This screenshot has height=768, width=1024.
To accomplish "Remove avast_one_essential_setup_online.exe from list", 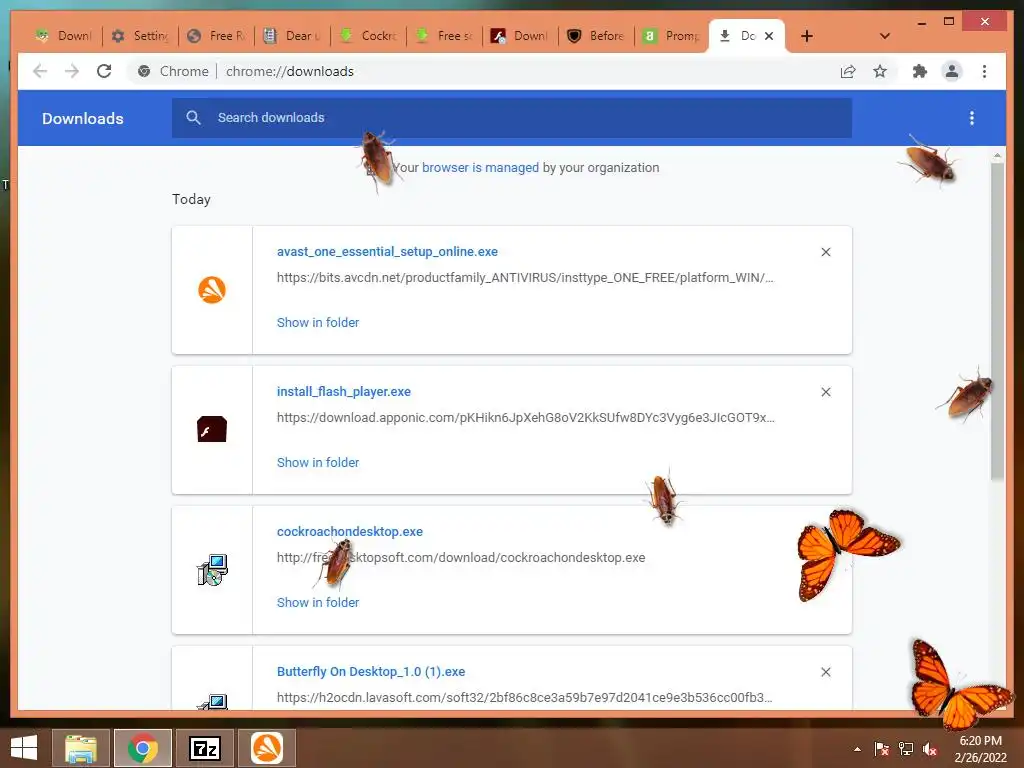I will [826, 252].
